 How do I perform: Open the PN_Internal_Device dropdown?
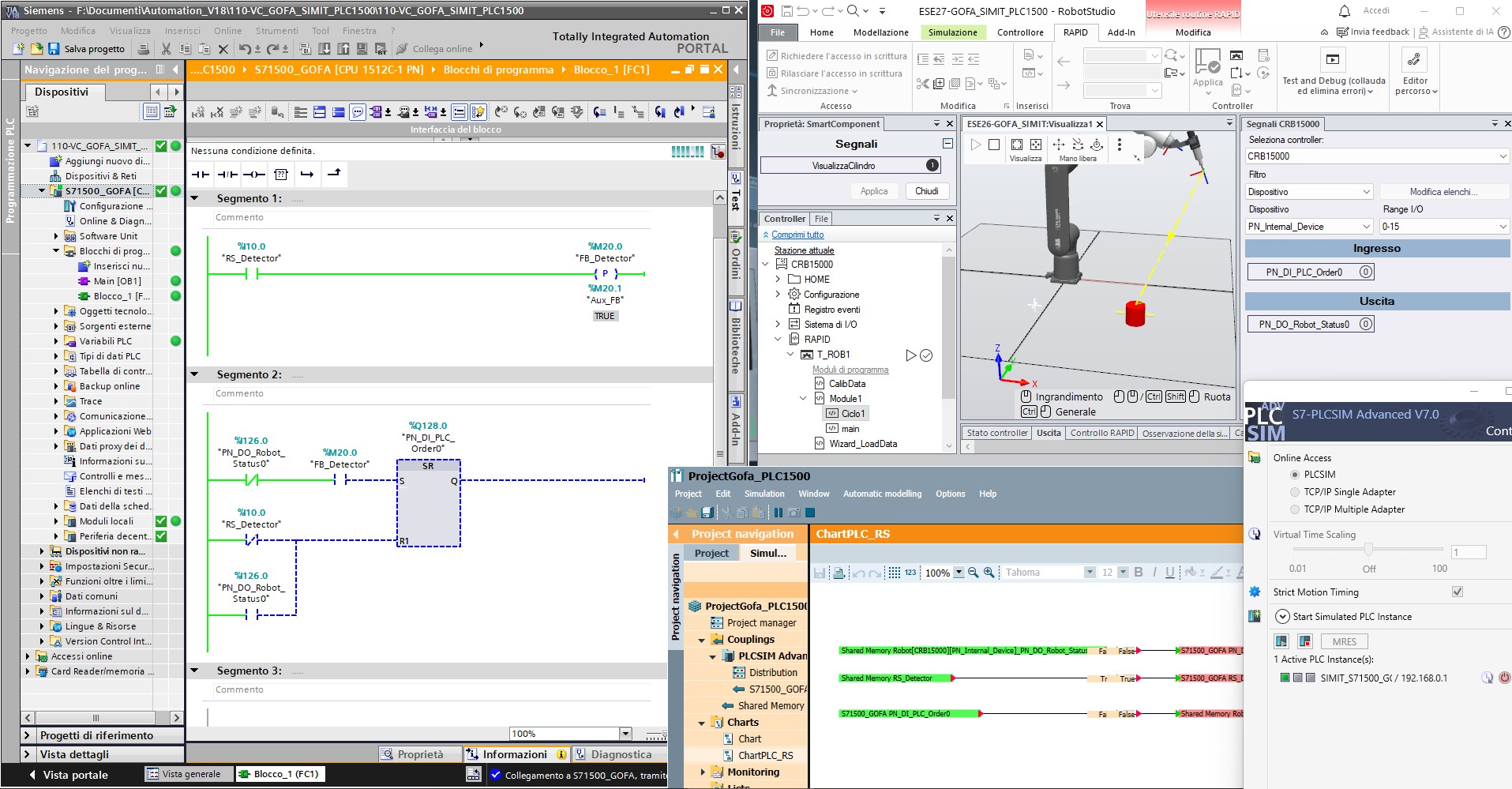1310,227
